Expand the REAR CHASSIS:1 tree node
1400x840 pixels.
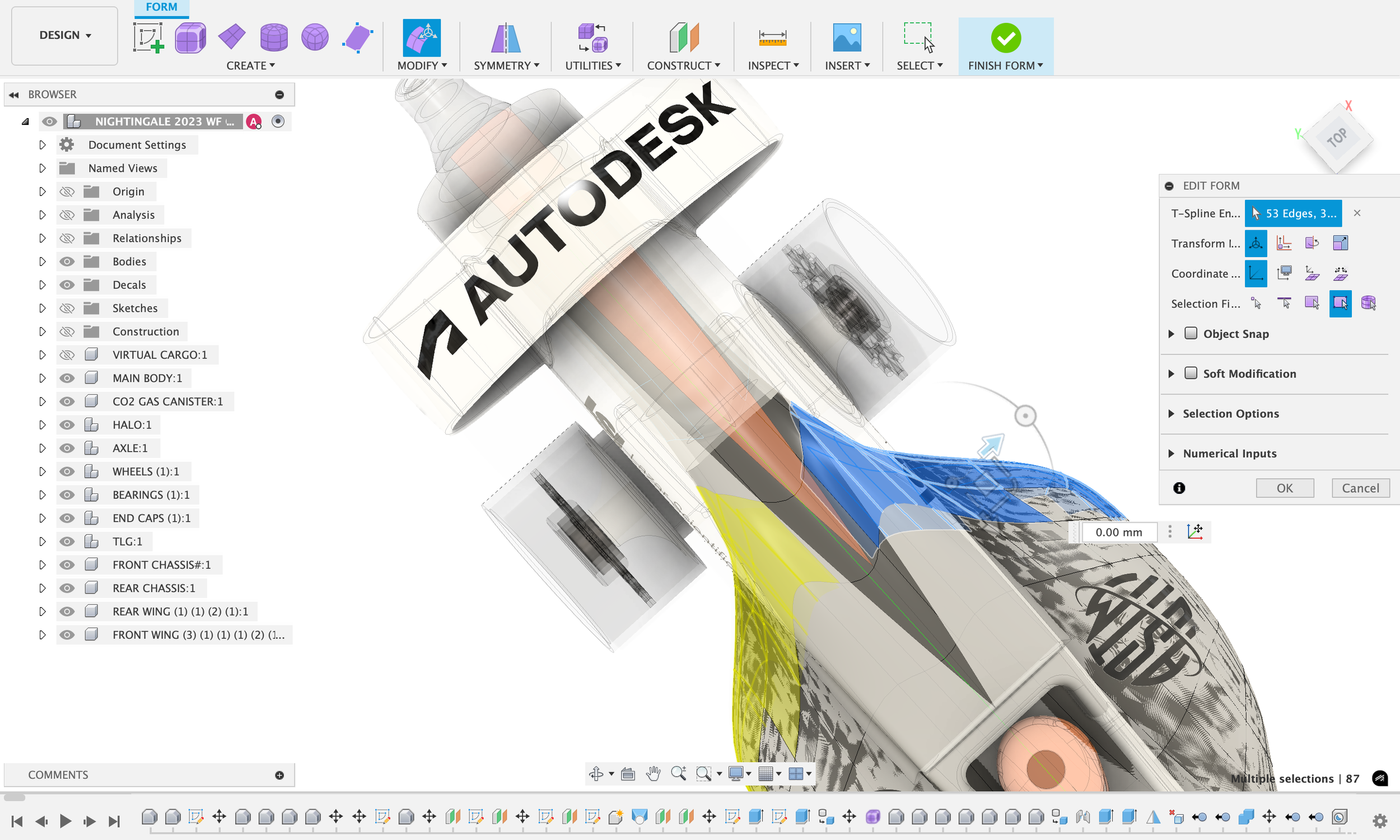(43, 588)
